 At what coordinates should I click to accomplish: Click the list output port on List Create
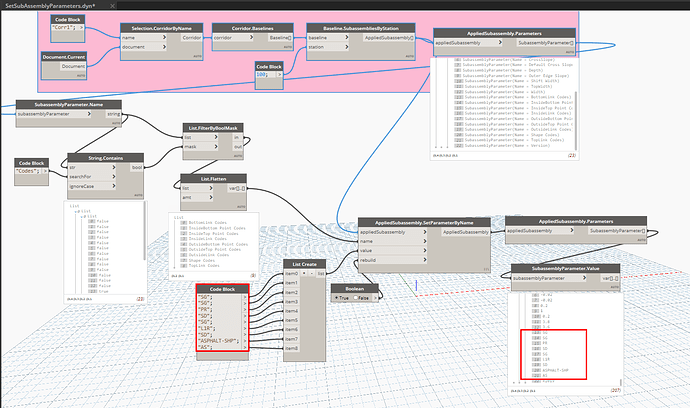[321, 273]
